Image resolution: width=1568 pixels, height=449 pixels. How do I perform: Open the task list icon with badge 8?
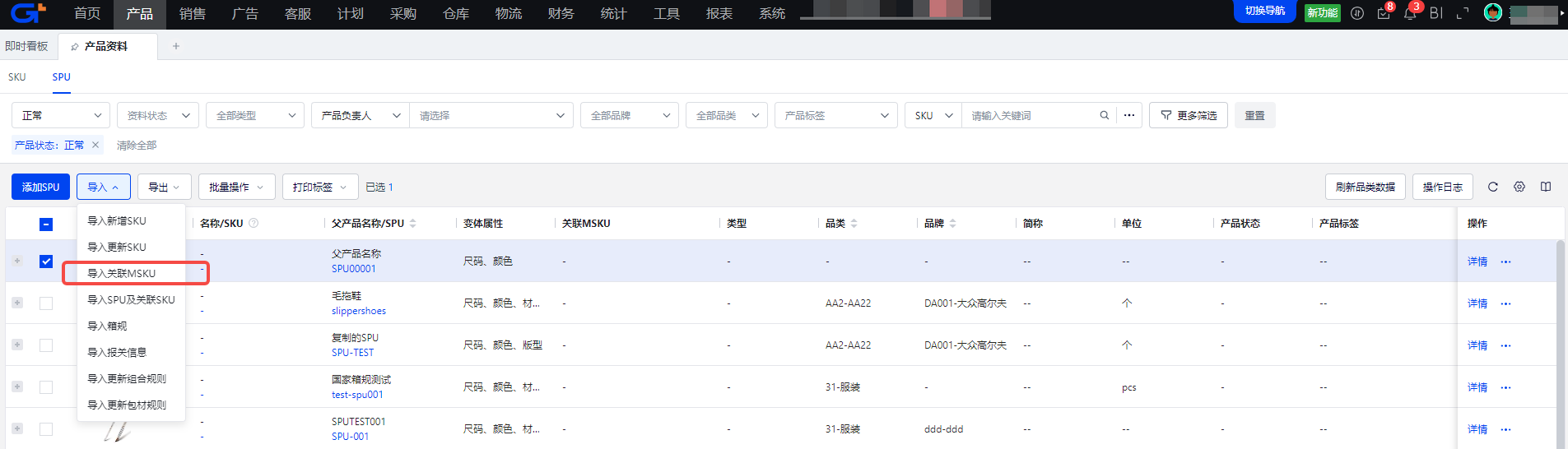pyautogui.click(x=1384, y=13)
